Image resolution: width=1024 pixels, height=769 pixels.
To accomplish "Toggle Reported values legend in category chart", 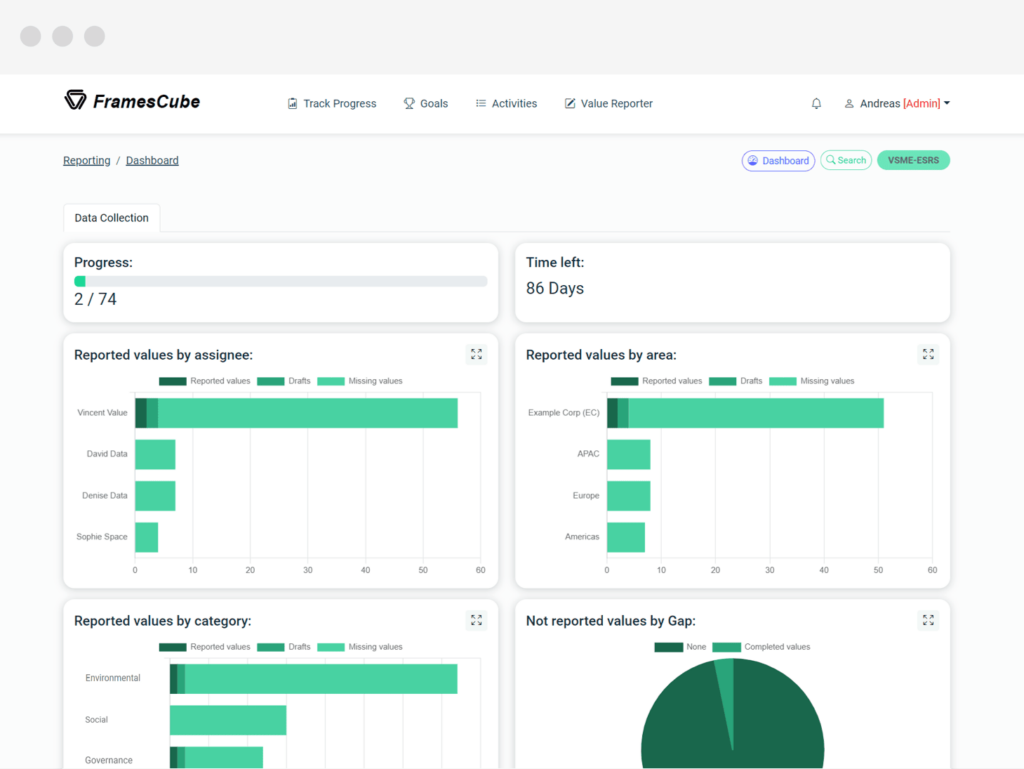I will [x=204, y=647].
